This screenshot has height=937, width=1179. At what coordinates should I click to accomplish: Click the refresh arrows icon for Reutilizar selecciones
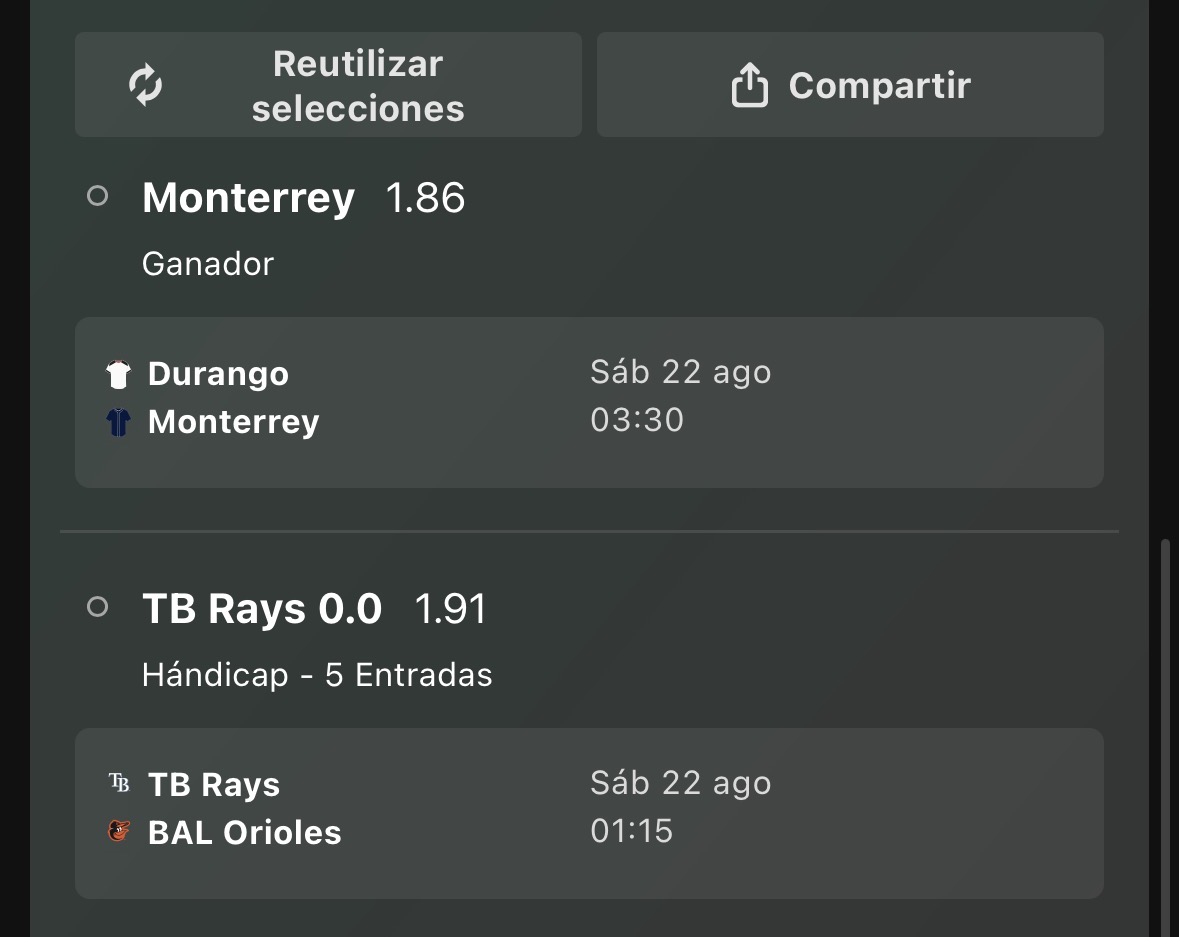tap(145, 85)
